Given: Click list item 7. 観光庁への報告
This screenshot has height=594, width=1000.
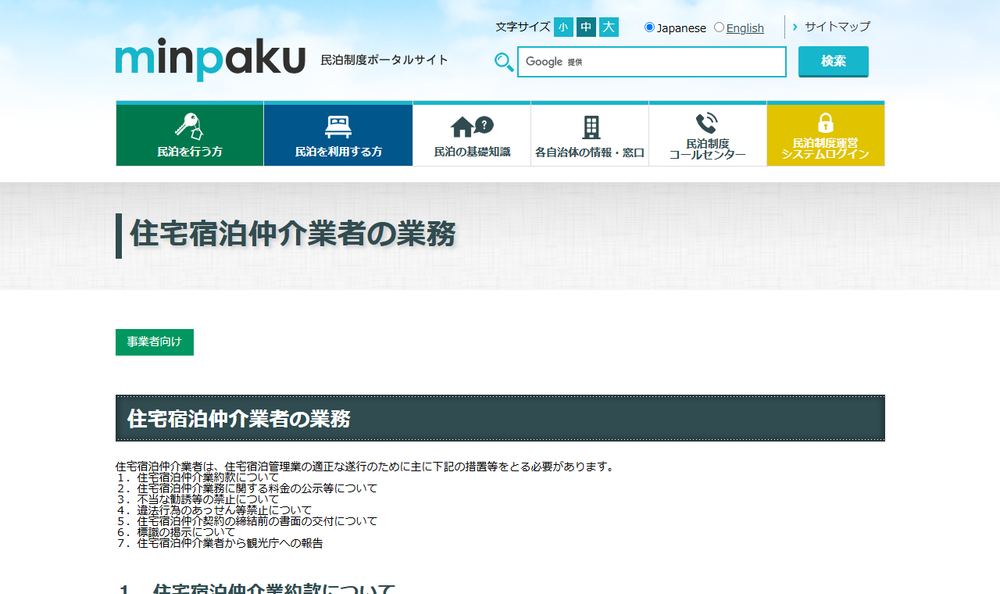Looking at the screenshot, I should click(219, 543).
